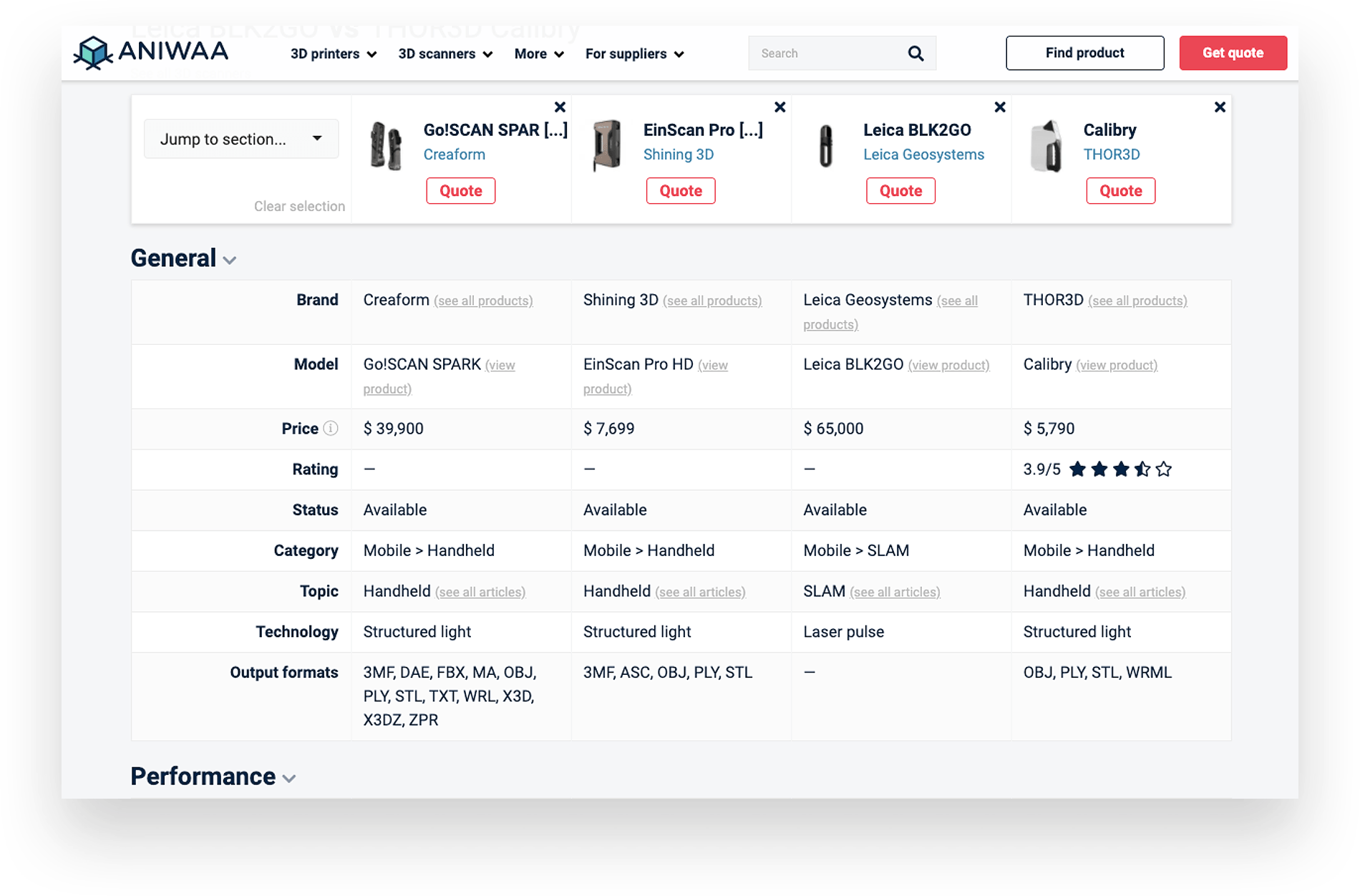The width and height of the screenshot is (1360, 896).
Task: Request a Quote for Go!SCAN SPARK
Action: [x=461, y=191]
